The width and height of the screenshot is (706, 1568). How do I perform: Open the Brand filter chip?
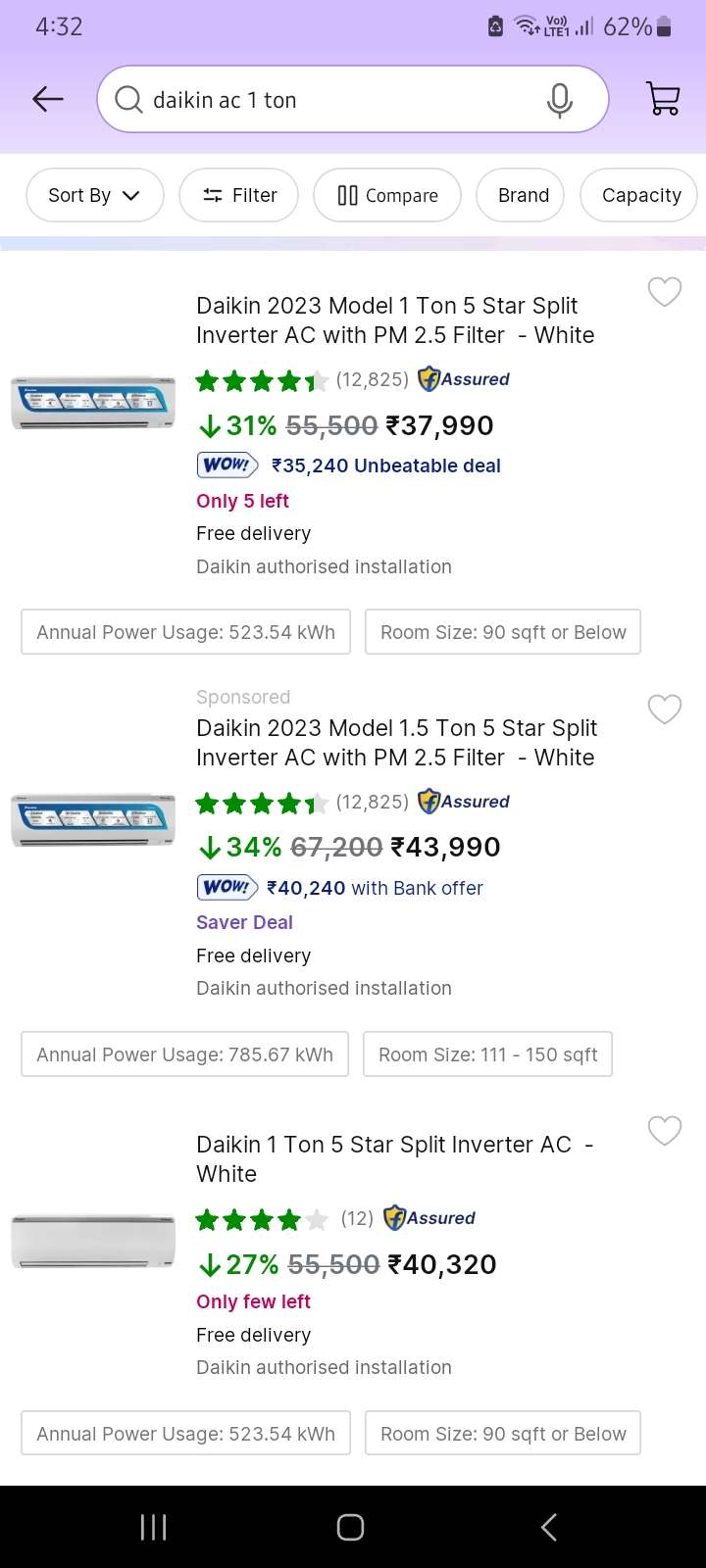[523, 195]
